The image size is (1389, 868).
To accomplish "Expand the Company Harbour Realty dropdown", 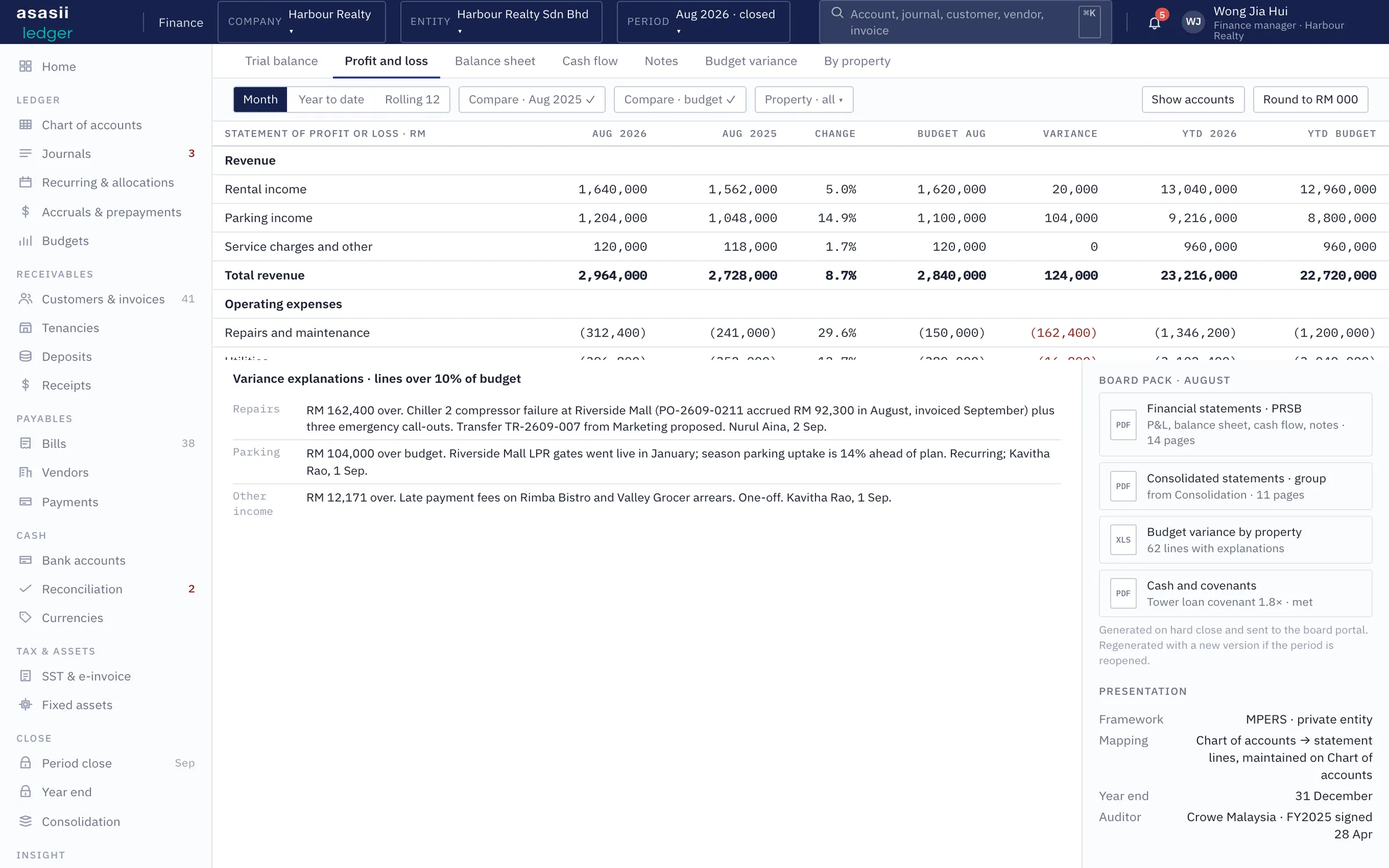I will pyautogui.click(x=302, y=21).
